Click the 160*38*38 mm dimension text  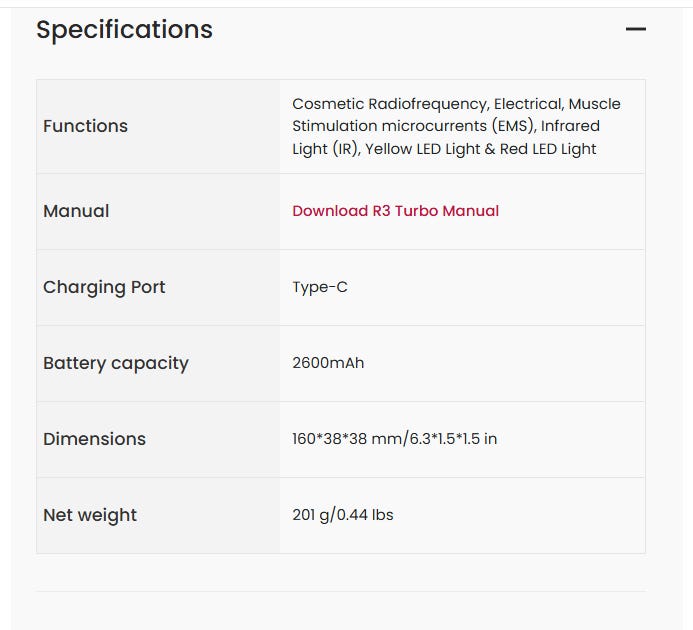click(345, 439)
